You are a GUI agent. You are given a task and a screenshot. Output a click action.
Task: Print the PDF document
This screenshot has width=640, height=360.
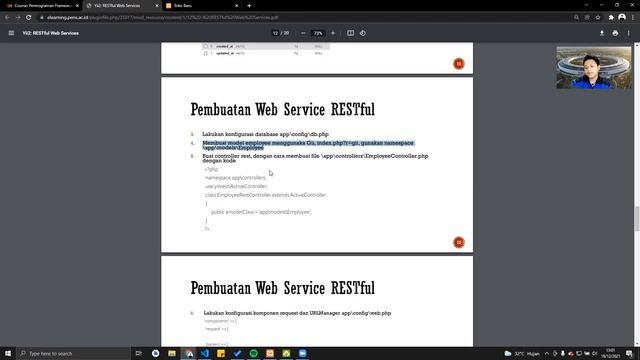point(615,33)
